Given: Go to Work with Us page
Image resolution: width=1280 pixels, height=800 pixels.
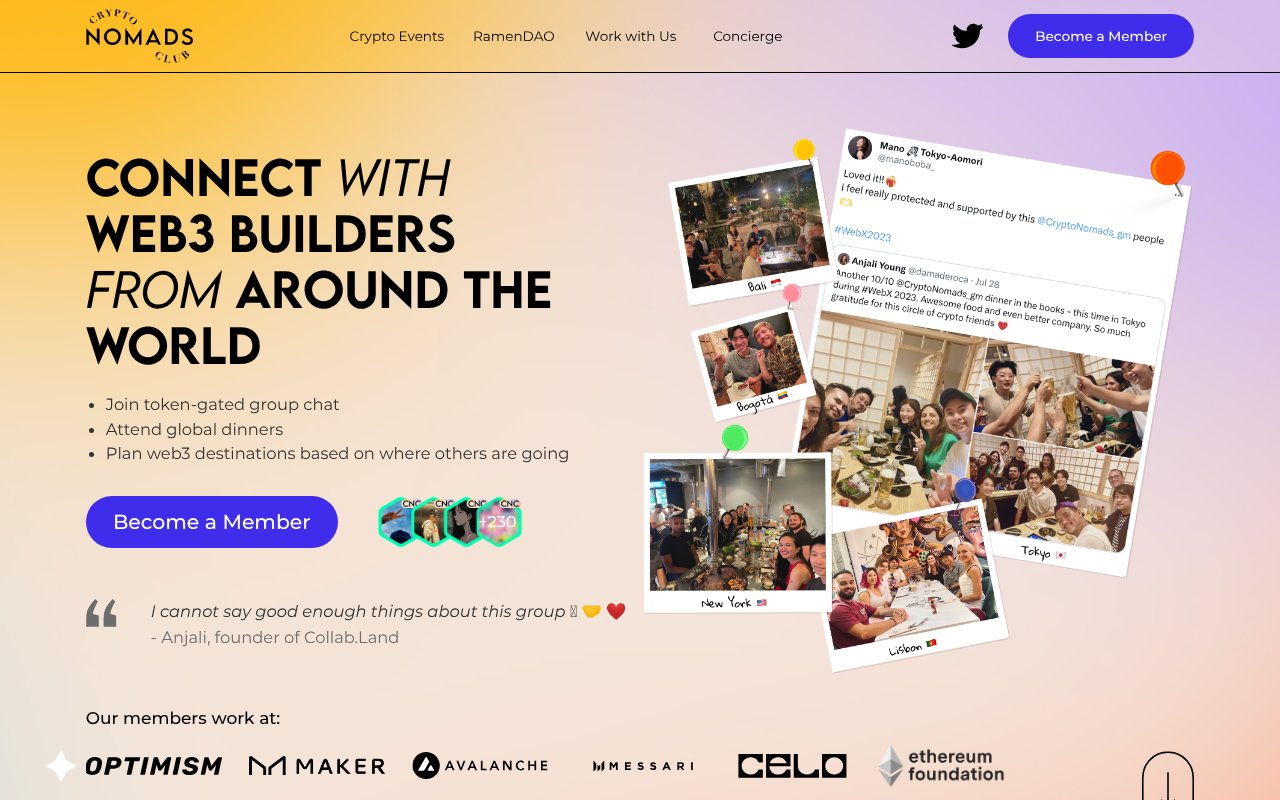Looking at the screenshot, I should (x=631, y=36).
